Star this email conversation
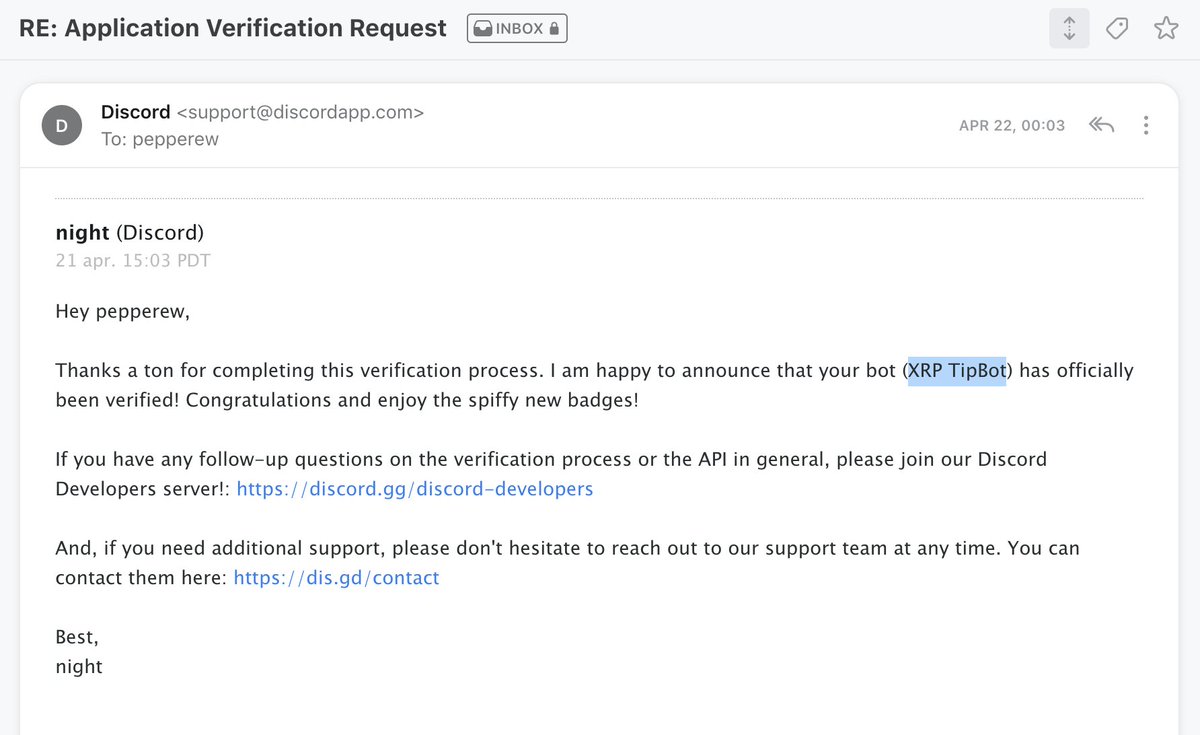Image resolution: width=1200 pixels, height=735 pixels. point(1166,28)
